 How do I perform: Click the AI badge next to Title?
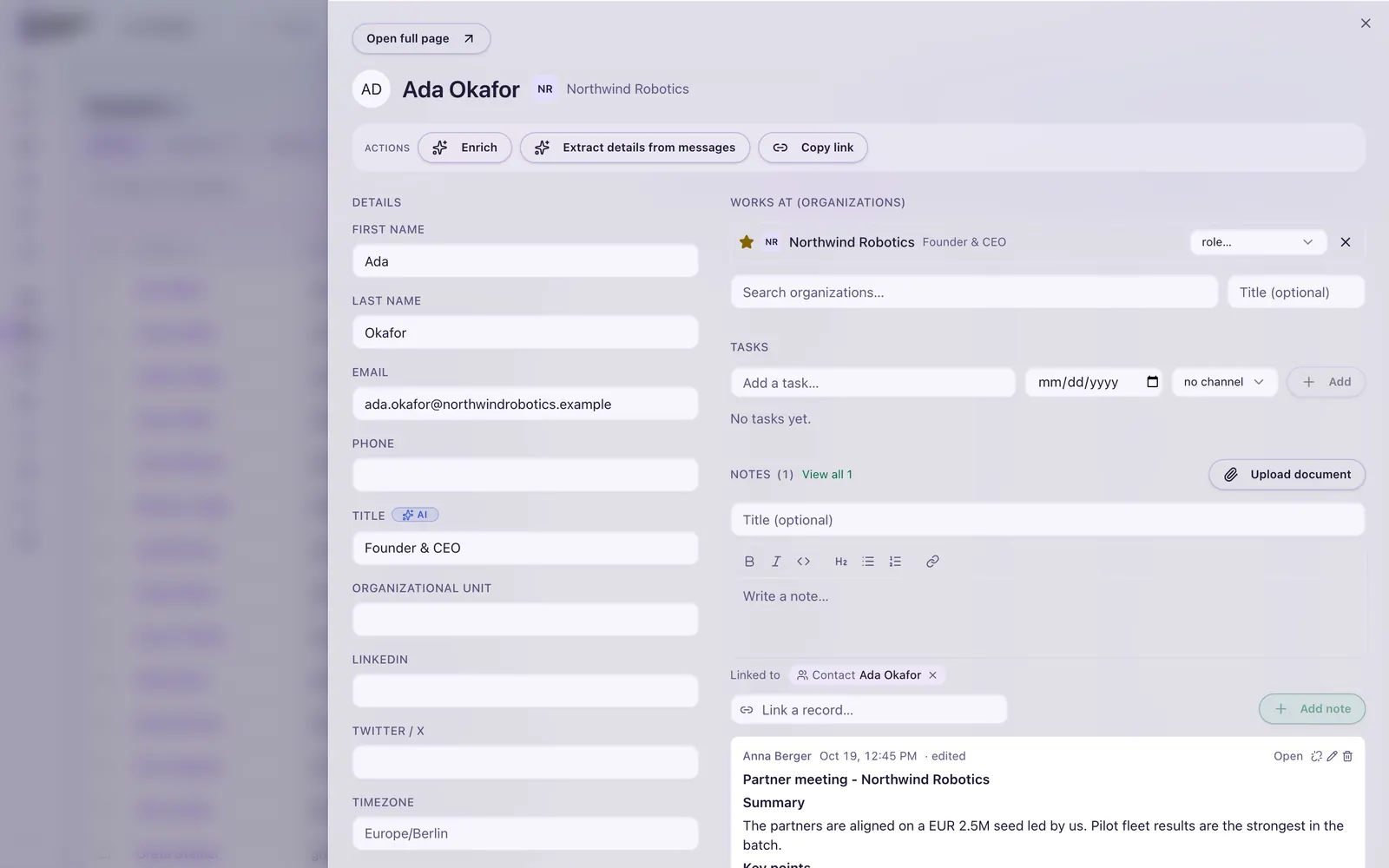[x=415, y=515]
